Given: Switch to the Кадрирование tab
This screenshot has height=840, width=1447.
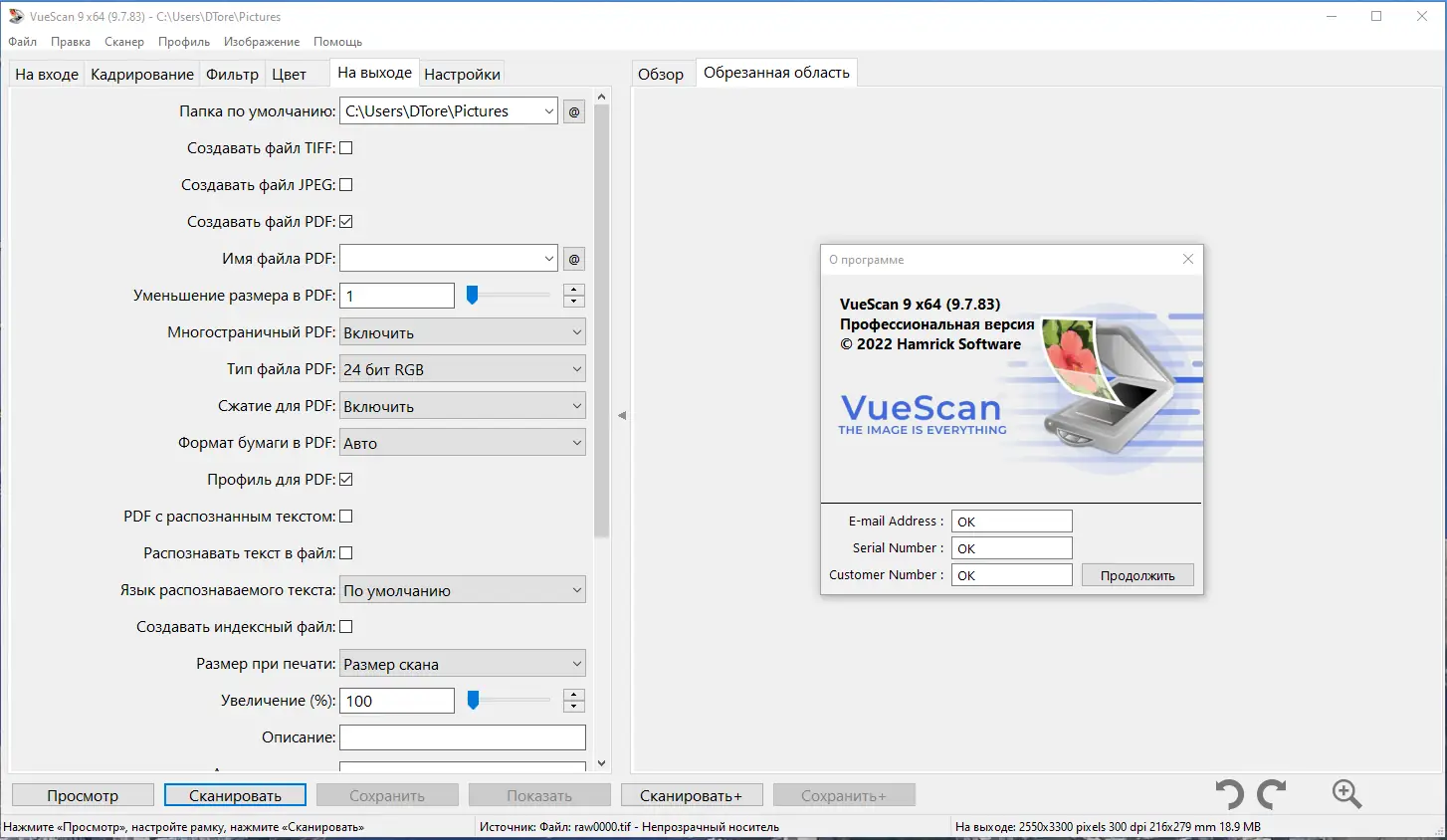Looking at the screenshot, I should (142, 75).
